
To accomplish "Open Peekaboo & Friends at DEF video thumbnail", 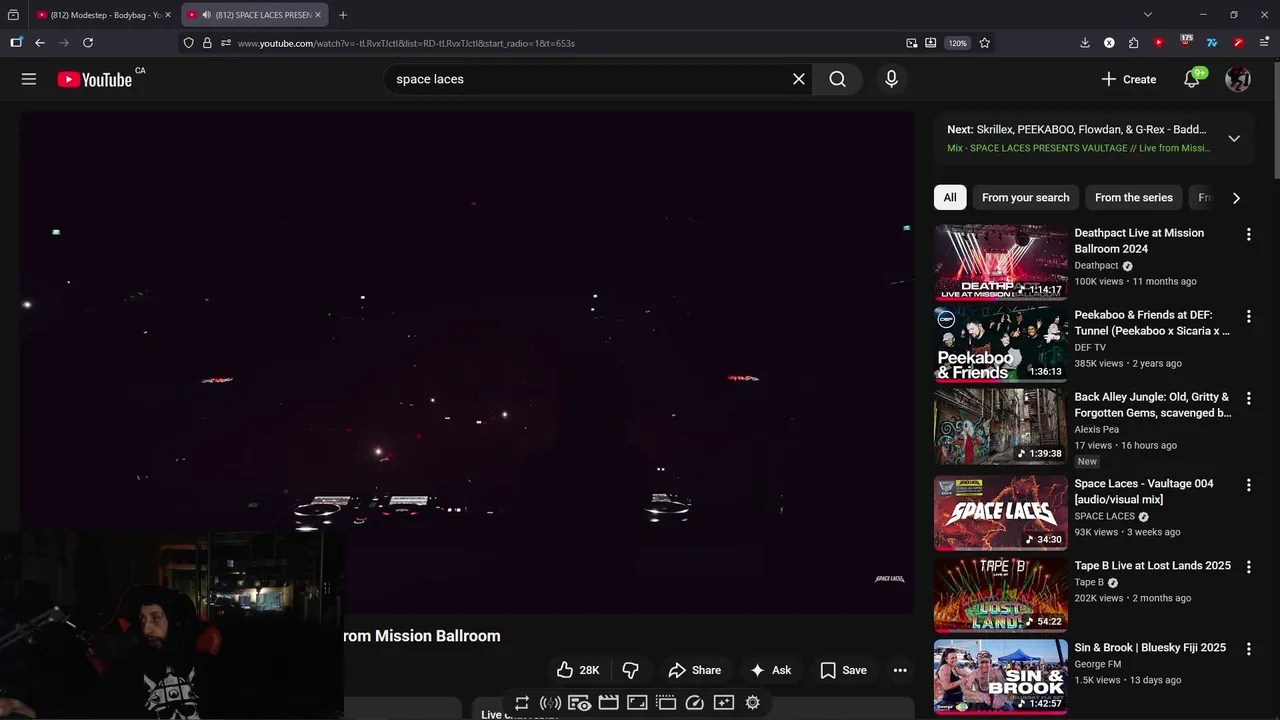I will [1001, 344].
